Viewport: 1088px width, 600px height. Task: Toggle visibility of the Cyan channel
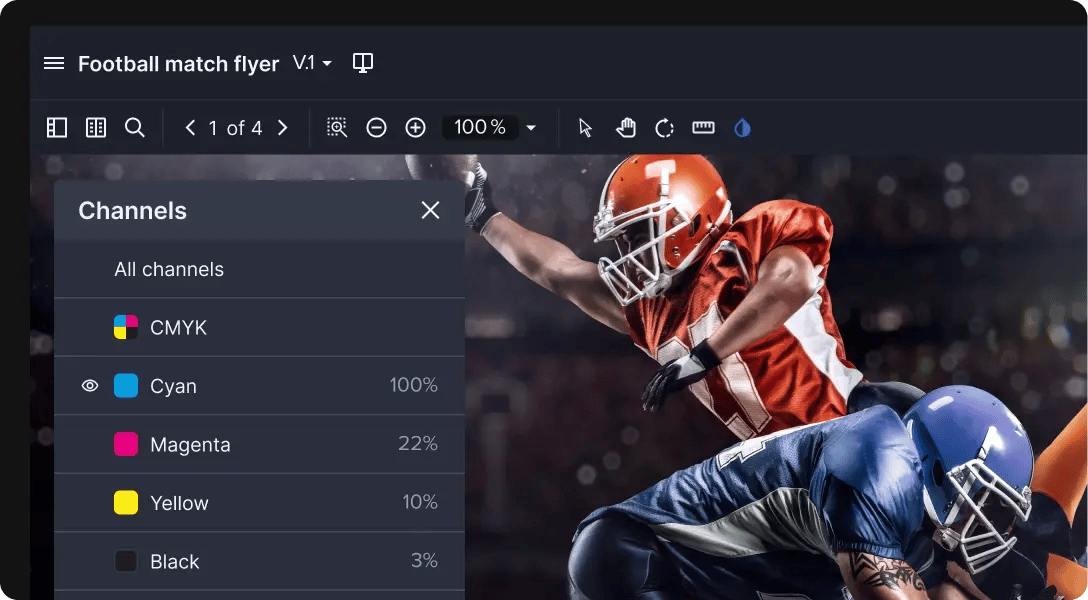(89, 385)
